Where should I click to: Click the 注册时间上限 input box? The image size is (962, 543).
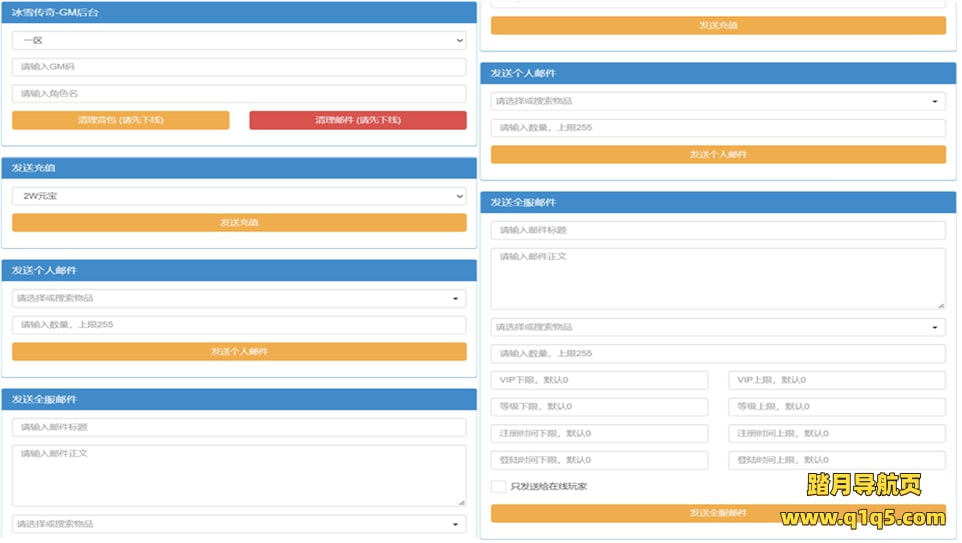pyautogui.click(x=836, y=434)
